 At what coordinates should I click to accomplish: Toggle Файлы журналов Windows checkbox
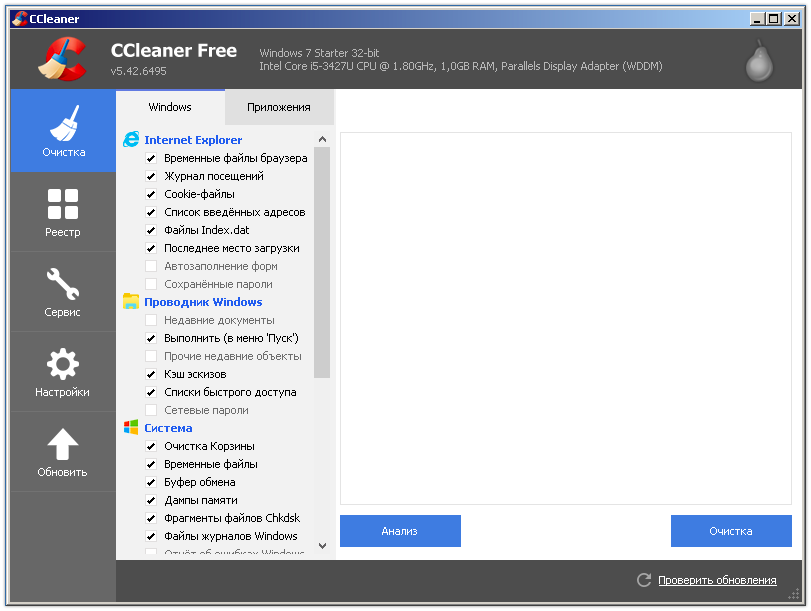click(151, 536)
